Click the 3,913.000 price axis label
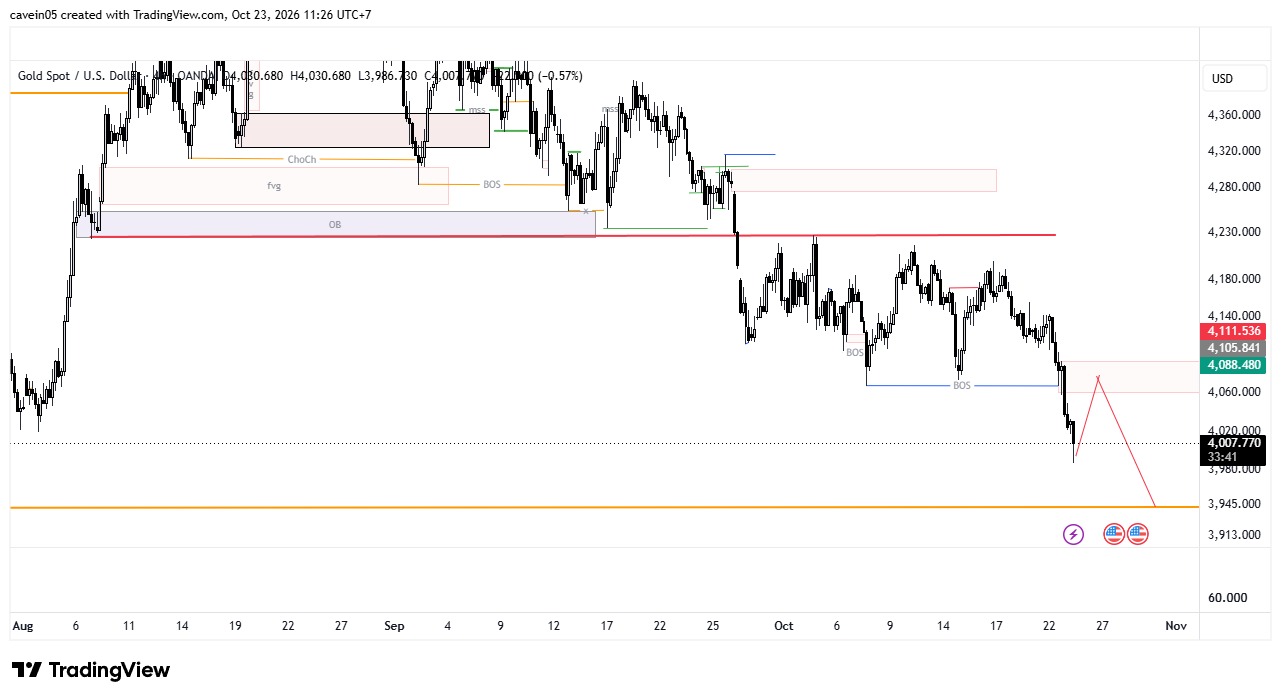The height and width of the screenshot is (700, 1281). 1232,535
